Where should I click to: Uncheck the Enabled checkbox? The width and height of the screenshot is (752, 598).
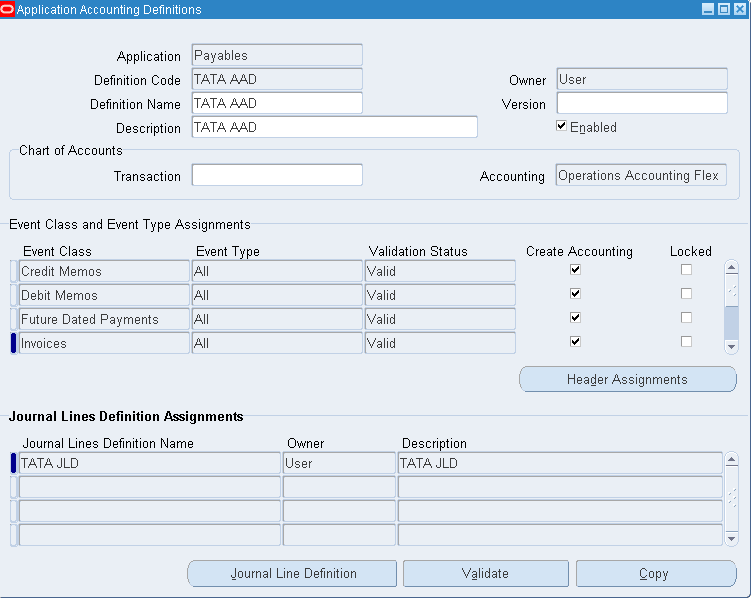click(x=562, y=127)
